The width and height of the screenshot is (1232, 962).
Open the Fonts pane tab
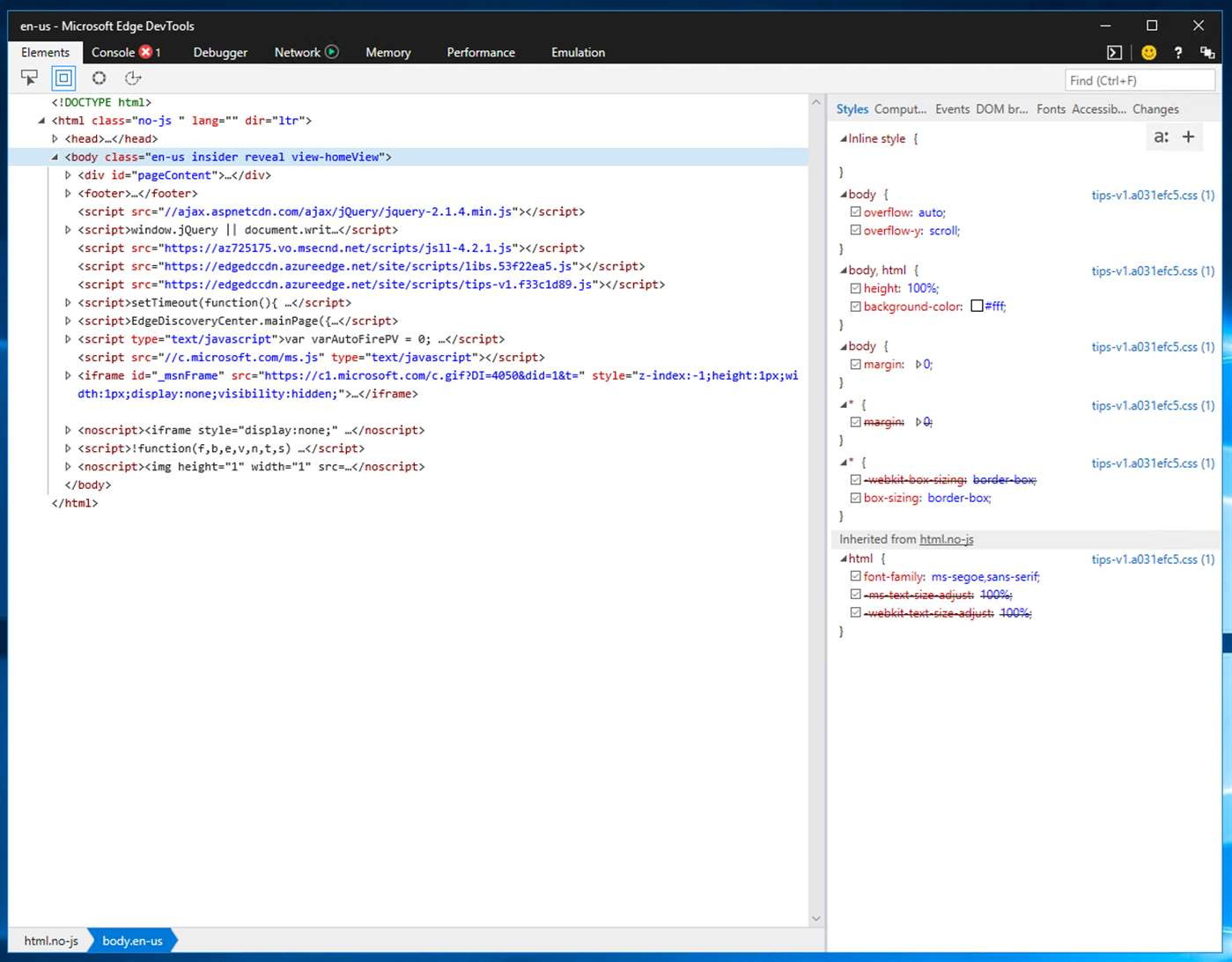coord(1051,109)
